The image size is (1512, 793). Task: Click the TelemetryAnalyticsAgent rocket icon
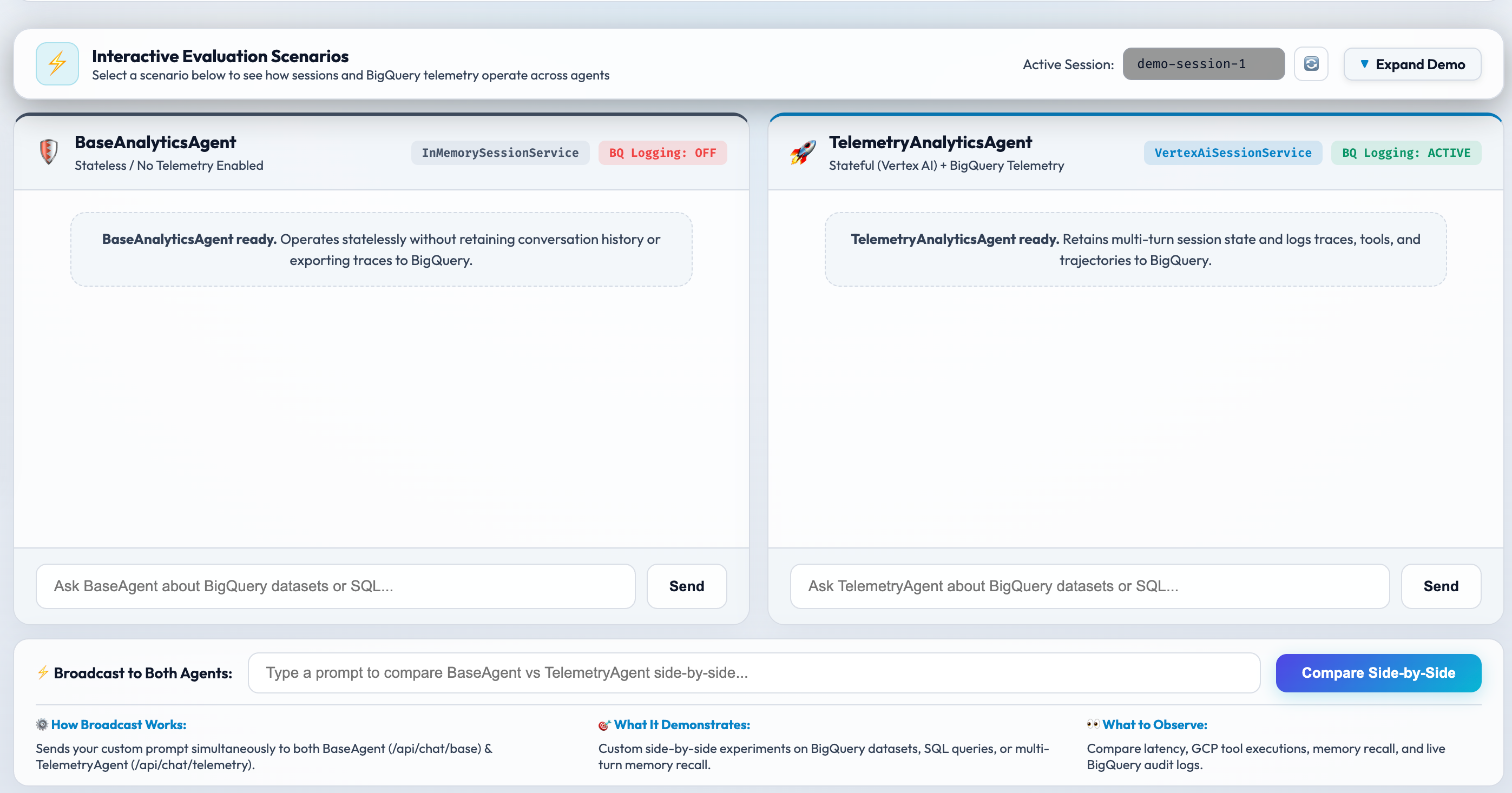tap(803, 153)
